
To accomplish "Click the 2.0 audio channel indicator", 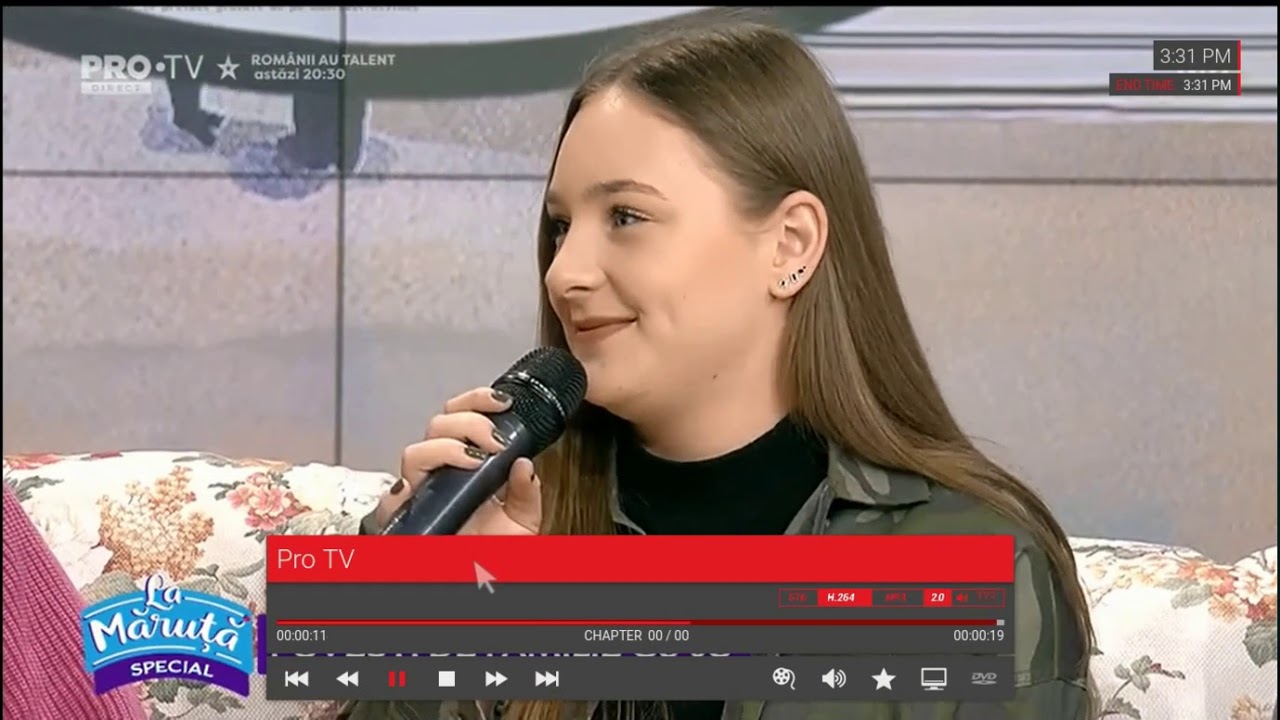I will click(x=937, y=597).
